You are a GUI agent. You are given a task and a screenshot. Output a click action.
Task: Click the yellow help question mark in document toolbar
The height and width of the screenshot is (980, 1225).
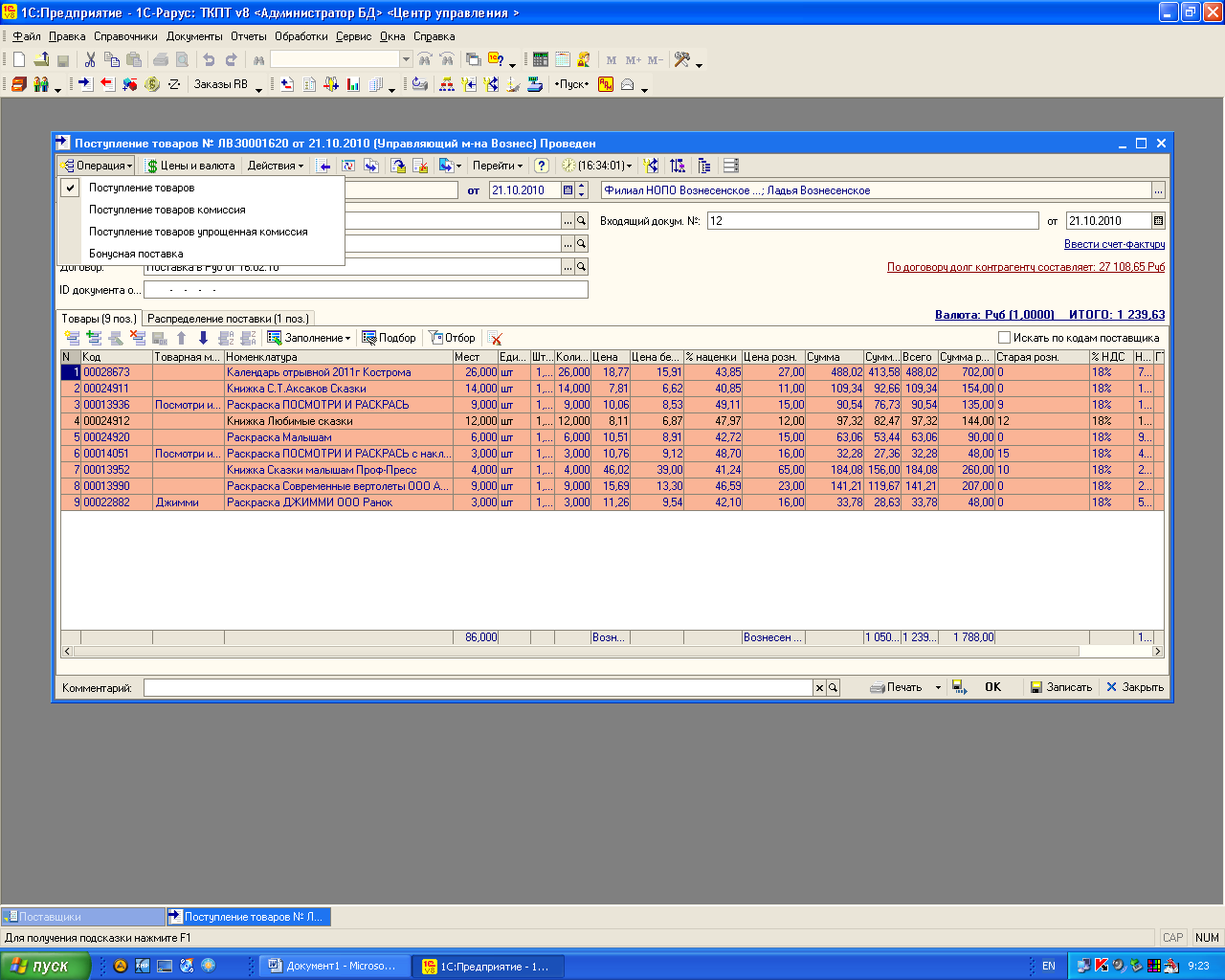click(541, 166)
